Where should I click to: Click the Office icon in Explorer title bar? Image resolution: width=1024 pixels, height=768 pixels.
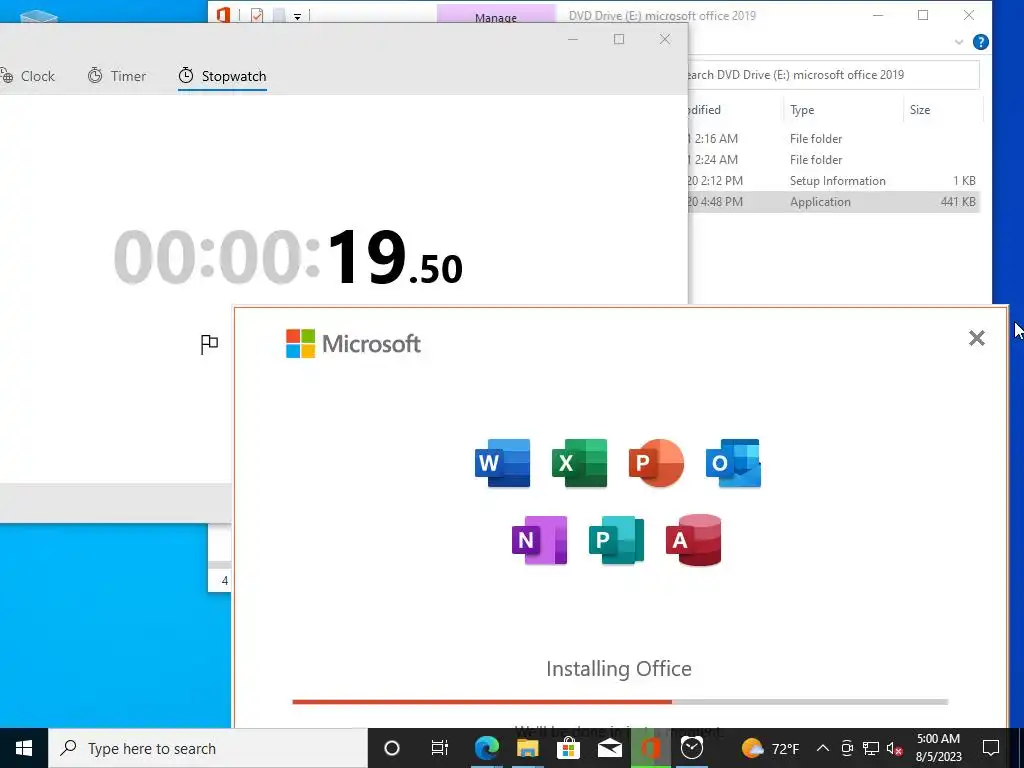[x=223, y=15]
